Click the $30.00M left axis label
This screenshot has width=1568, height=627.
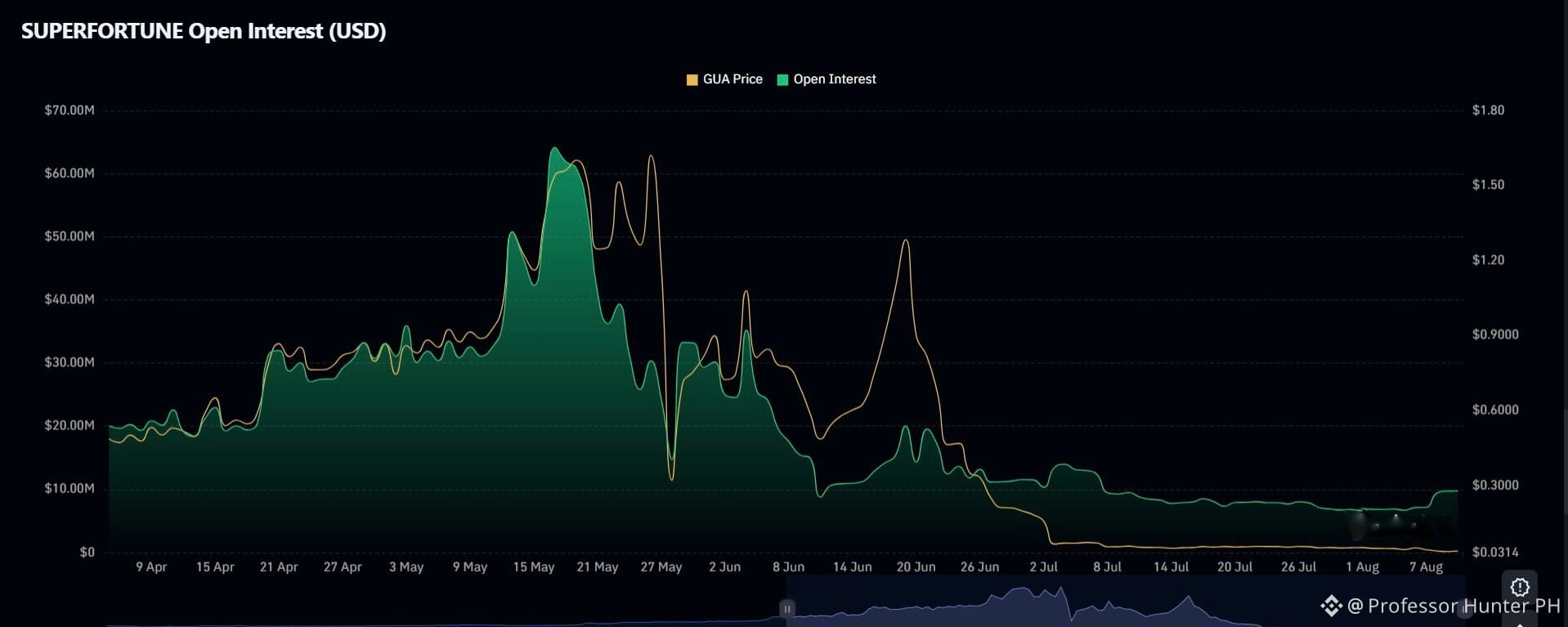tap(69, 362)
